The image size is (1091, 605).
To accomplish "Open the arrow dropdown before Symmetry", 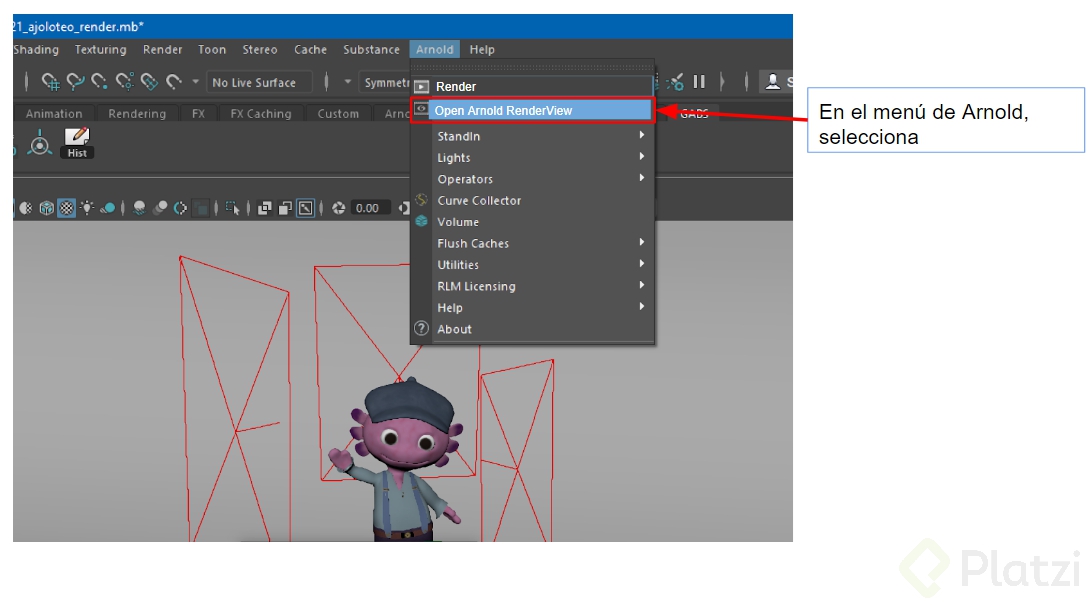I will 347,81.
